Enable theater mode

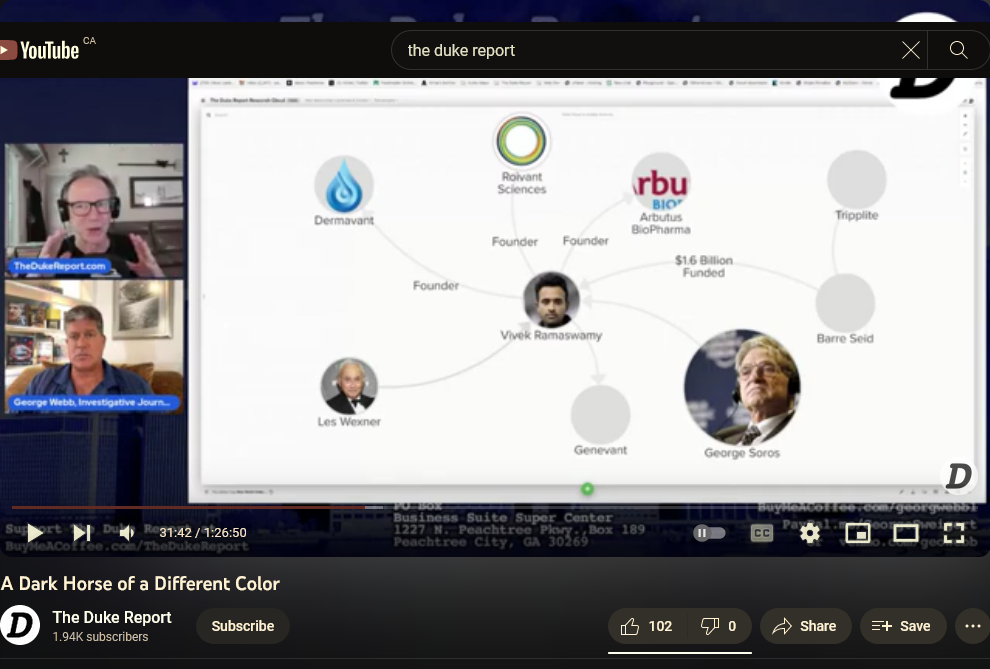pyautogui.click(x=905, y=533)
